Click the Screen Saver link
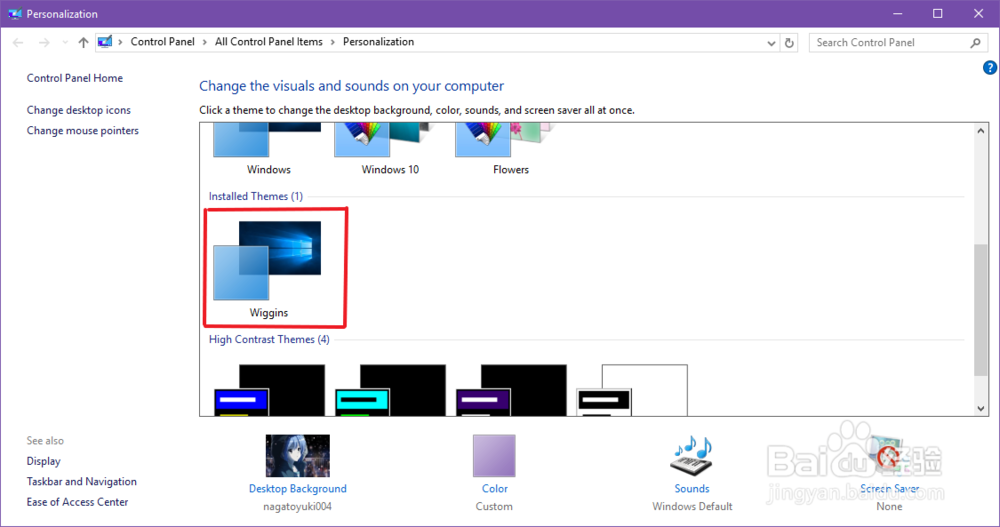Screen dimensions: 1000x527 pyautogui.click(x=889, y=489)
